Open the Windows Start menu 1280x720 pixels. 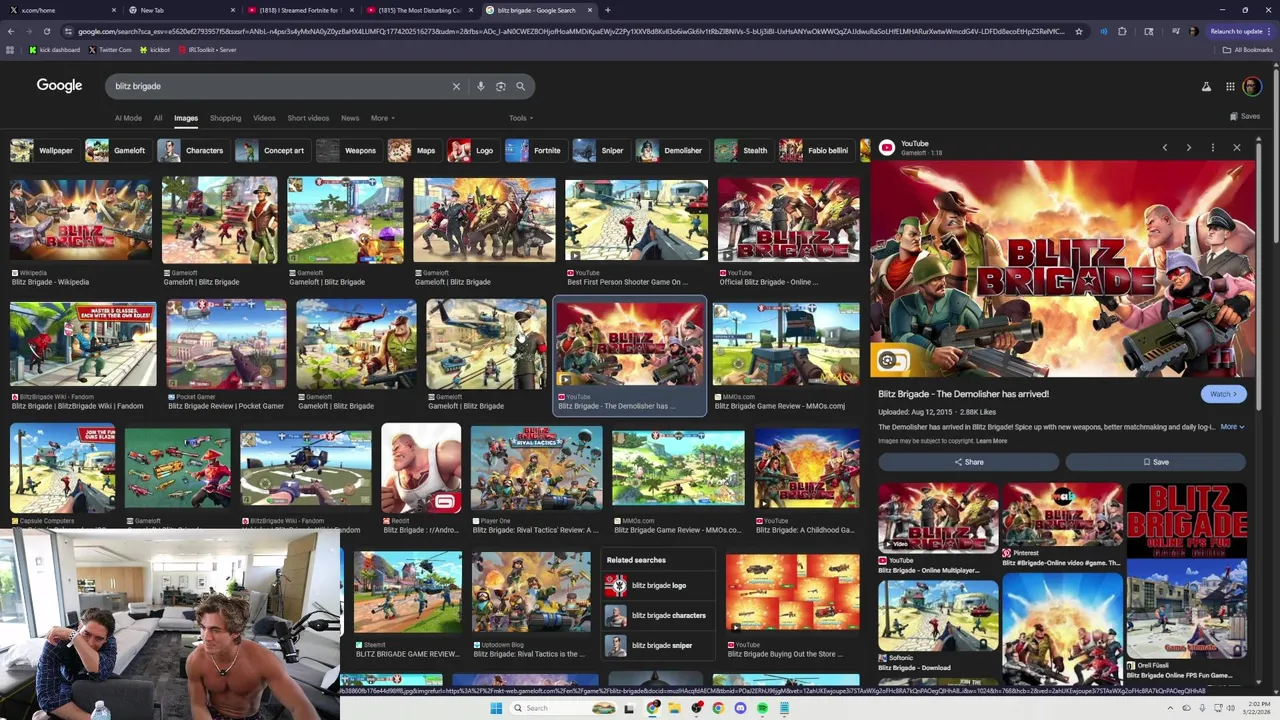[495, 708]
